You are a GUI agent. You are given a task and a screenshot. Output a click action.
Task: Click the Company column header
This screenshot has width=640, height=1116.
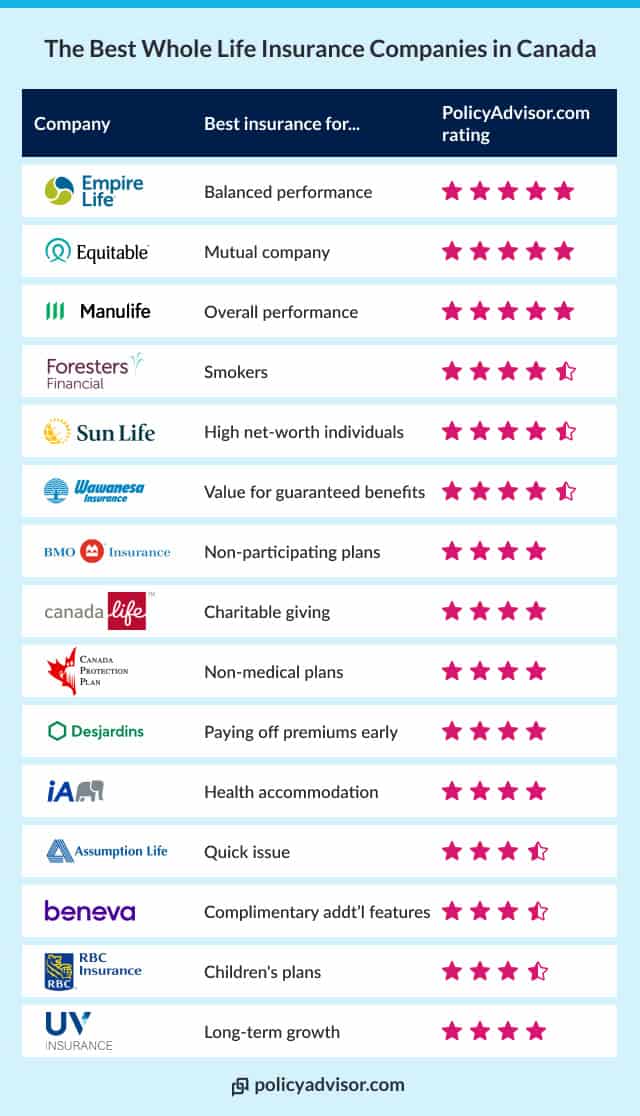click(x=72, y=124)
